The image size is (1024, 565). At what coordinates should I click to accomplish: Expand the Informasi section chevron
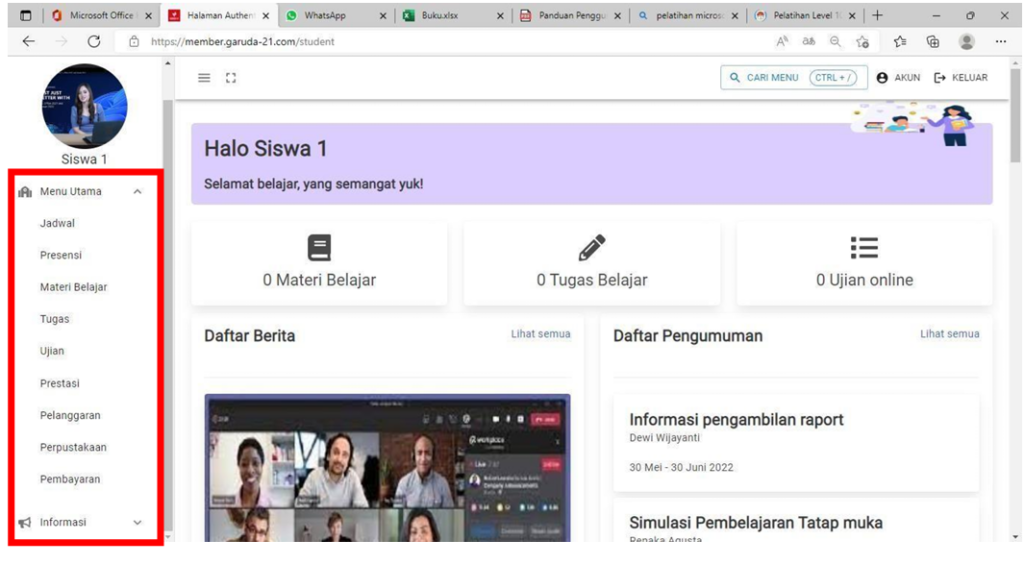click(x=137, y=522)
